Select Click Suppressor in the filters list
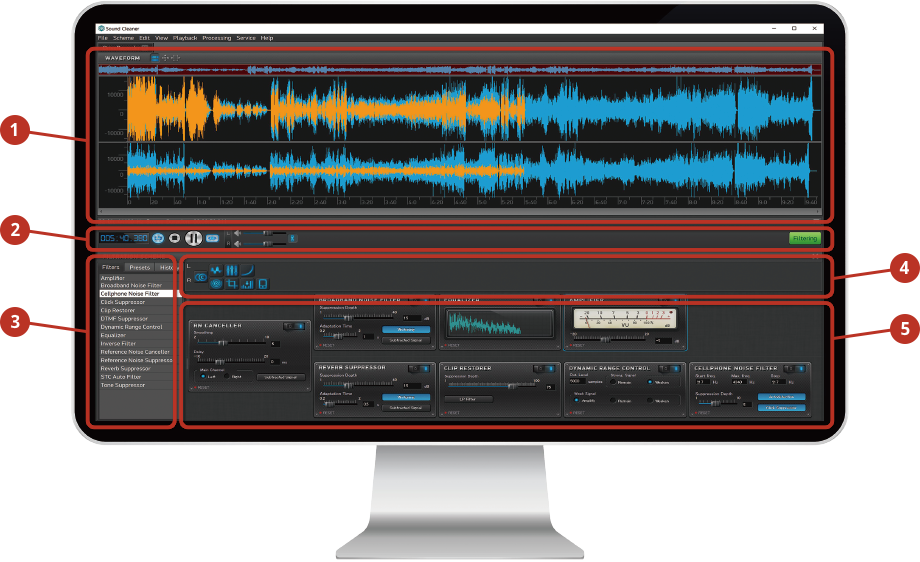The width and height of the screenshot is (920, 562). [136, 302]
